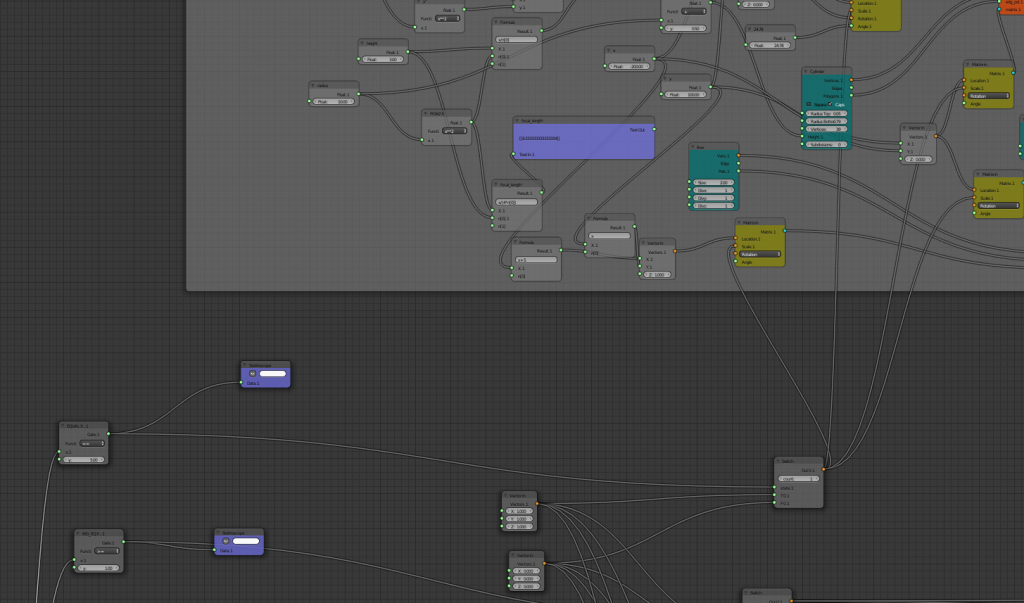
Task: Click the radius Float 10.00 value field
Action: point(334,101)
